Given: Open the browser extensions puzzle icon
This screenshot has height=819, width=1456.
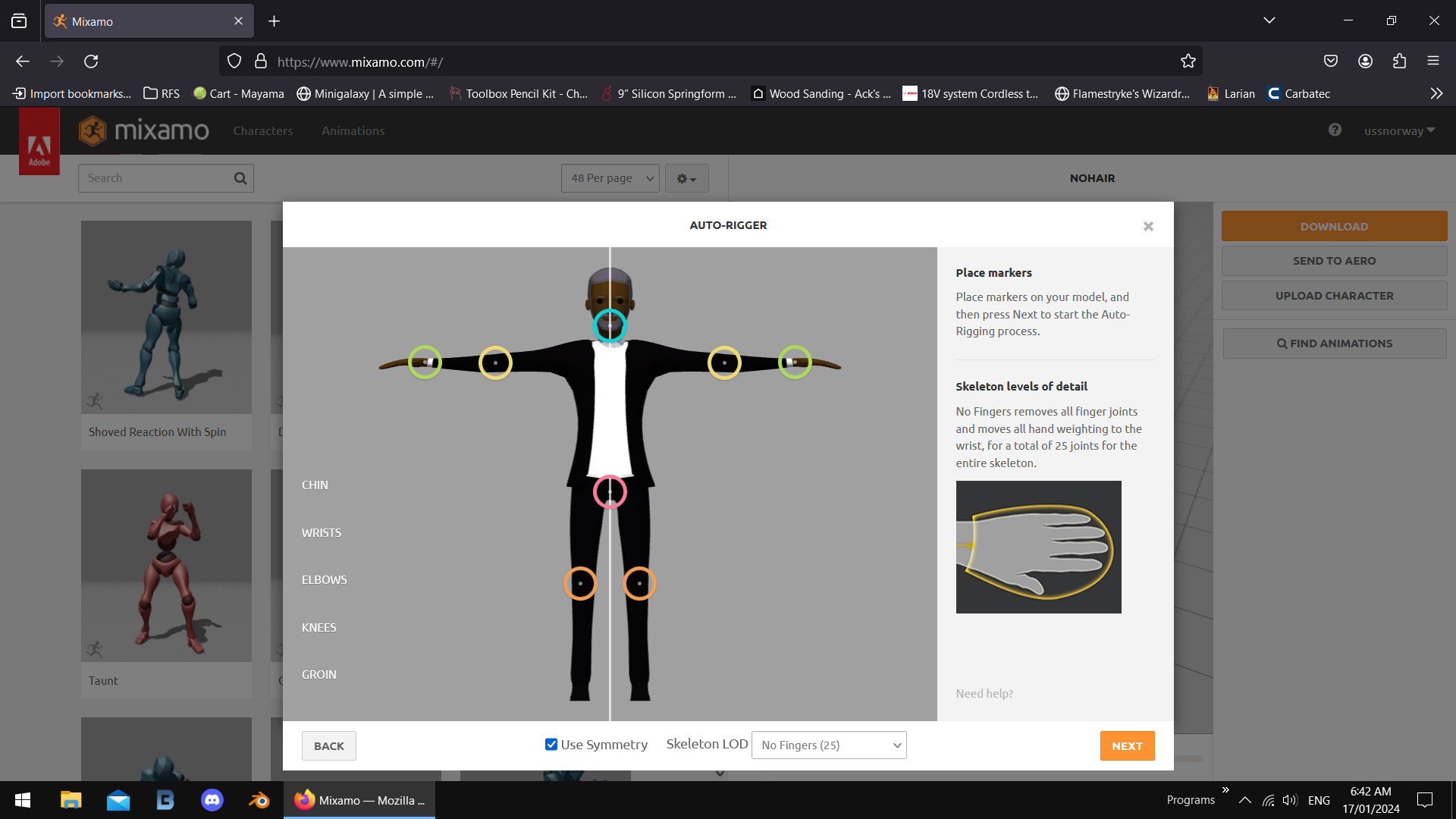Looking at the screenshot, I should click(x=1399, y=61).
